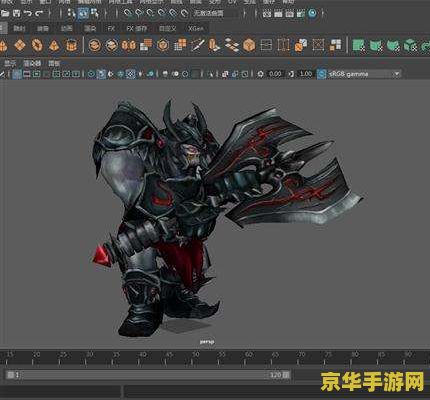Enable snap to projected center magnet

[162, 13]
